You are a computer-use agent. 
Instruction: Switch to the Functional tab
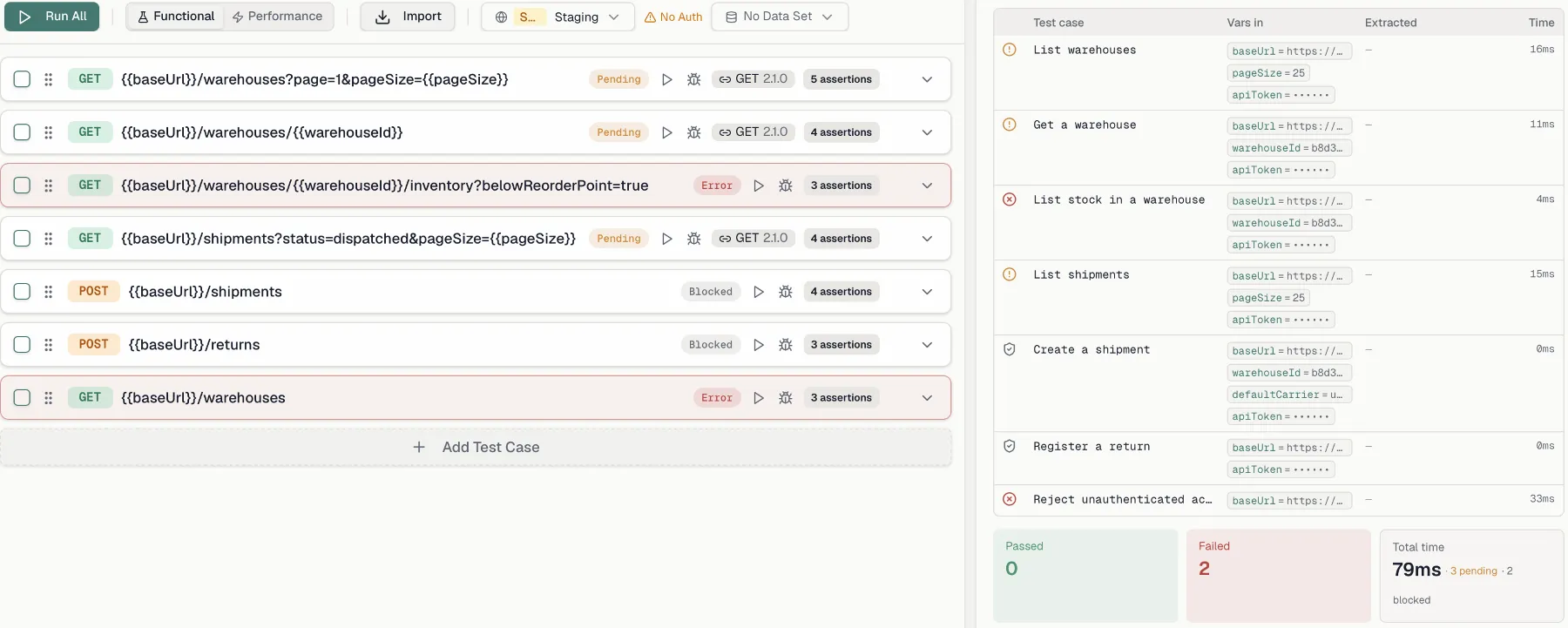point(176,17)
